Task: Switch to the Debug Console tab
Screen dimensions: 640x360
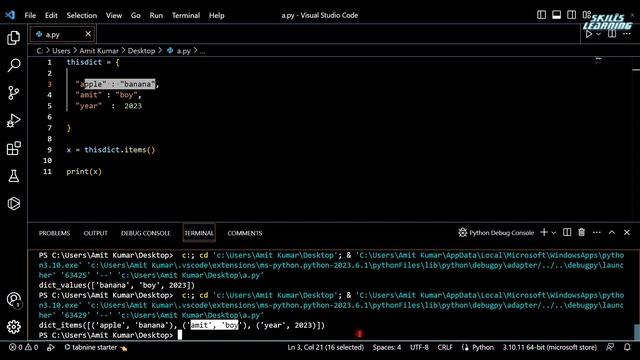Action: click(145, 233)
